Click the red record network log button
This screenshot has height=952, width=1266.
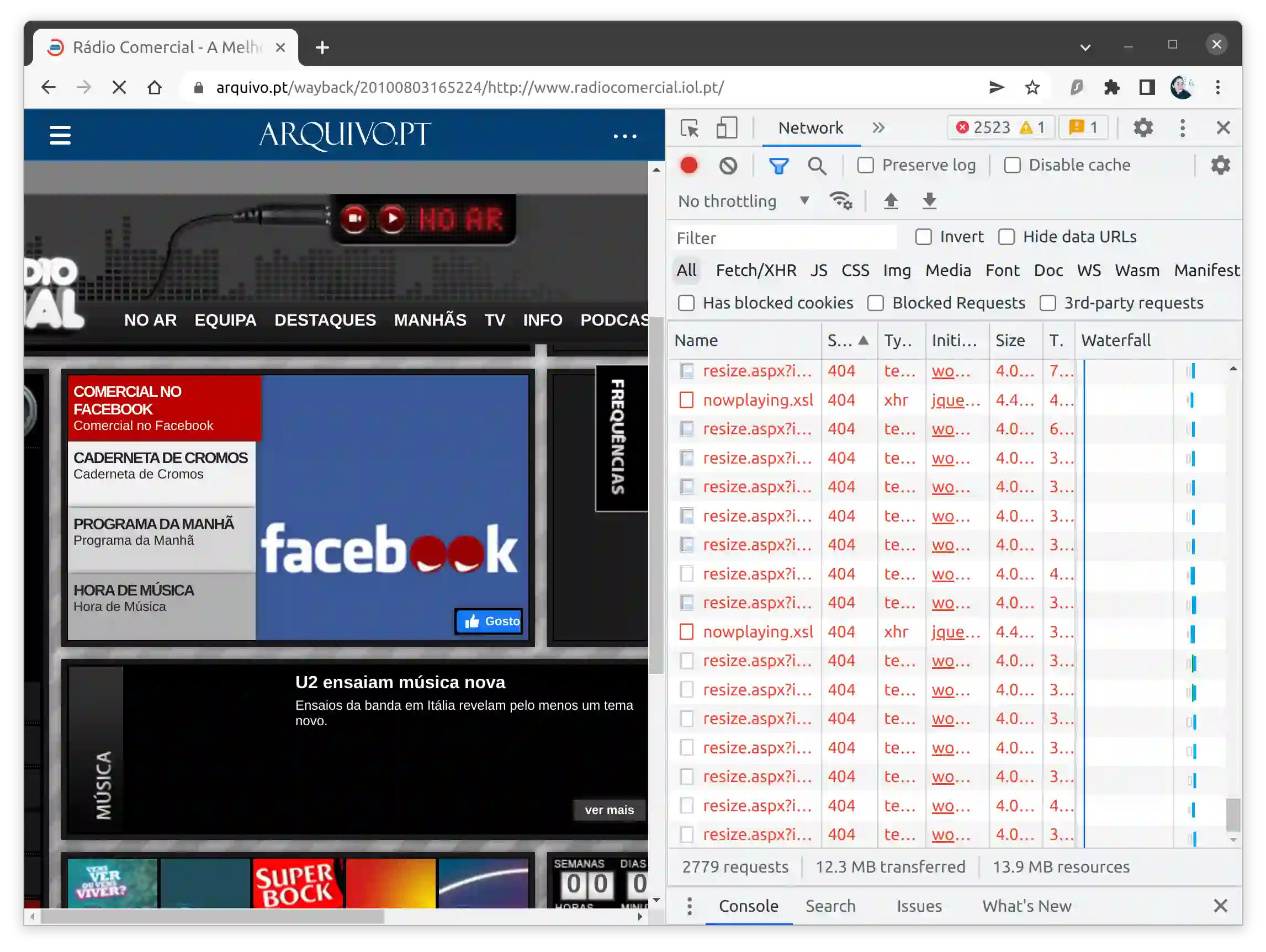coord(688,166)
